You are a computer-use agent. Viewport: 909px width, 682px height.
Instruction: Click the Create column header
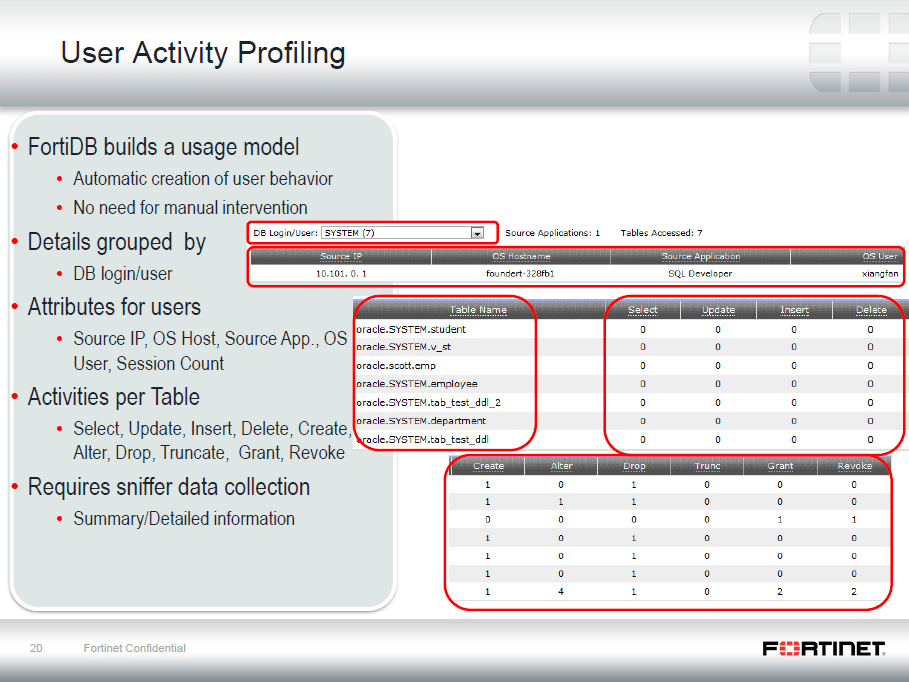click(x=488, y=466)
